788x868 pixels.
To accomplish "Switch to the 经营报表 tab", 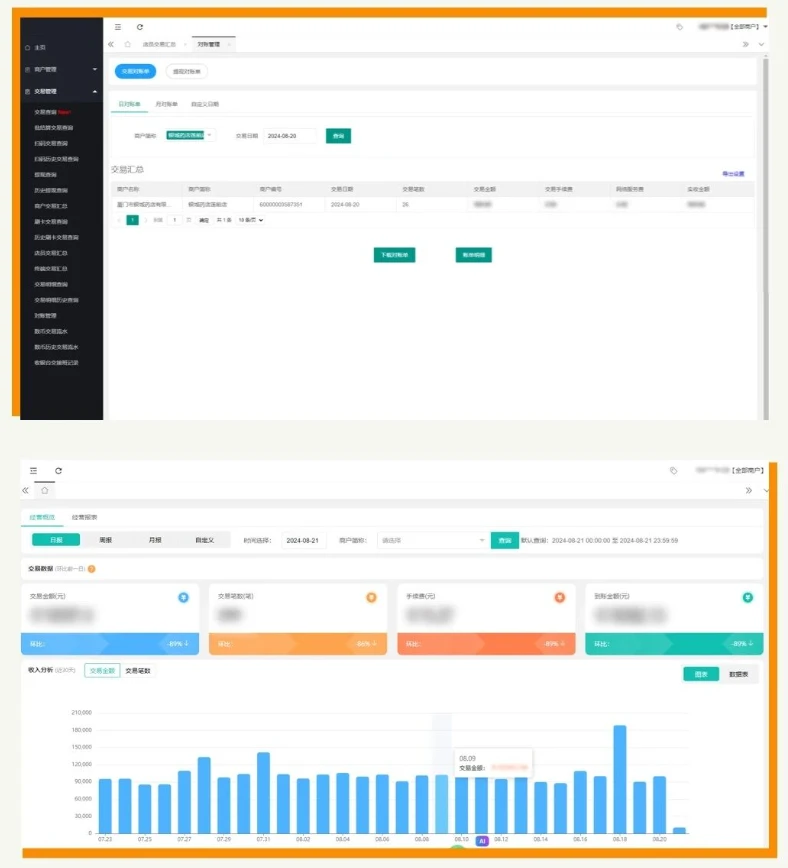I will pyautogui.click(x=84, y=517).
